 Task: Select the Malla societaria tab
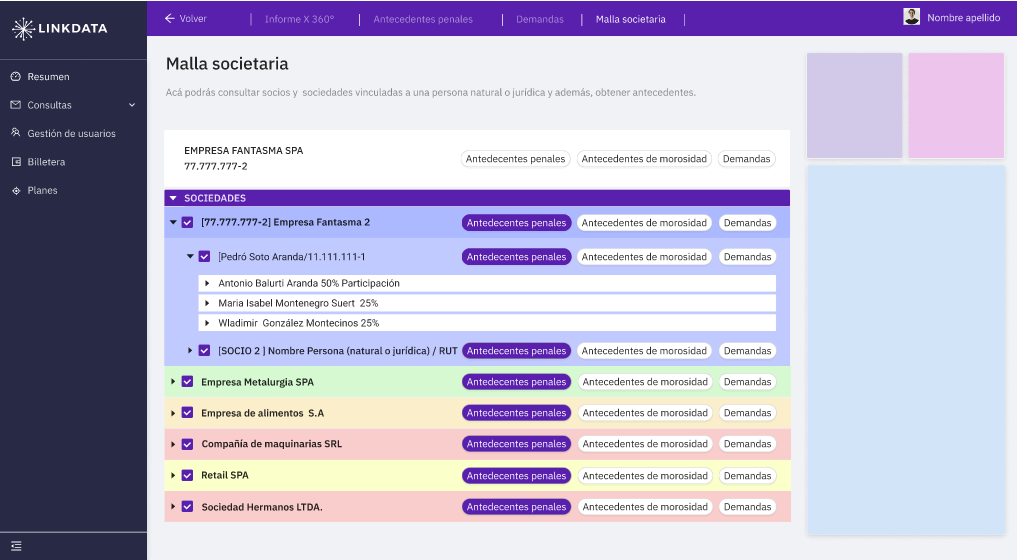(x=630, y=19)
